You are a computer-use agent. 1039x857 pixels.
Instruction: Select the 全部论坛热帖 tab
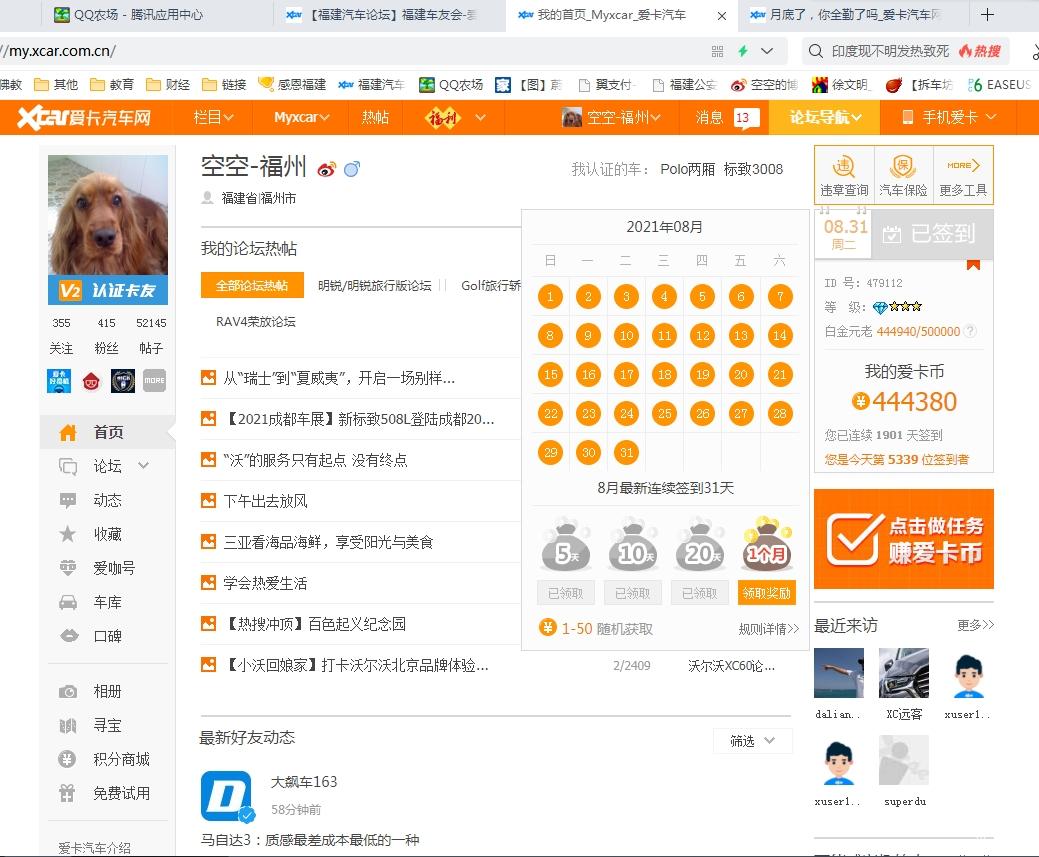click(252, 286)
